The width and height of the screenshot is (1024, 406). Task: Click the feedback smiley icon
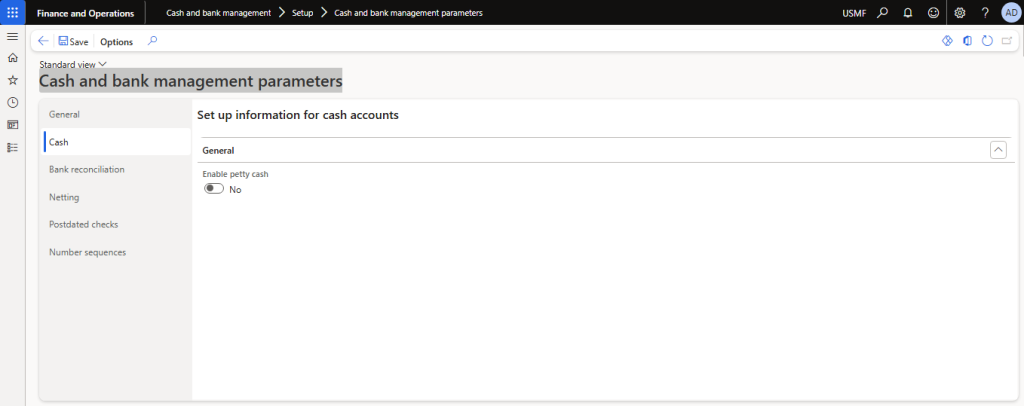coord(934,12)
